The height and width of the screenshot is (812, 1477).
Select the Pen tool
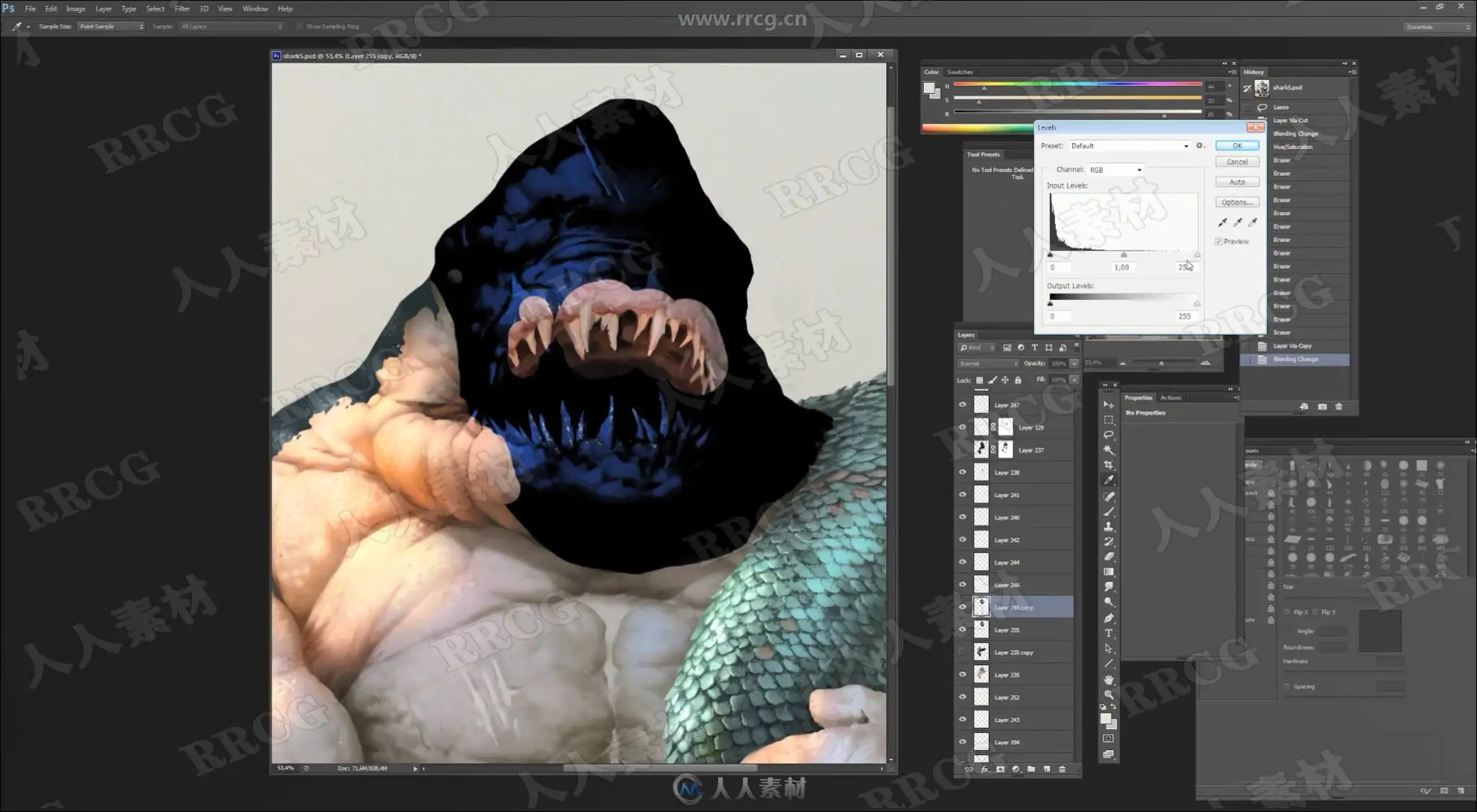1108,618
